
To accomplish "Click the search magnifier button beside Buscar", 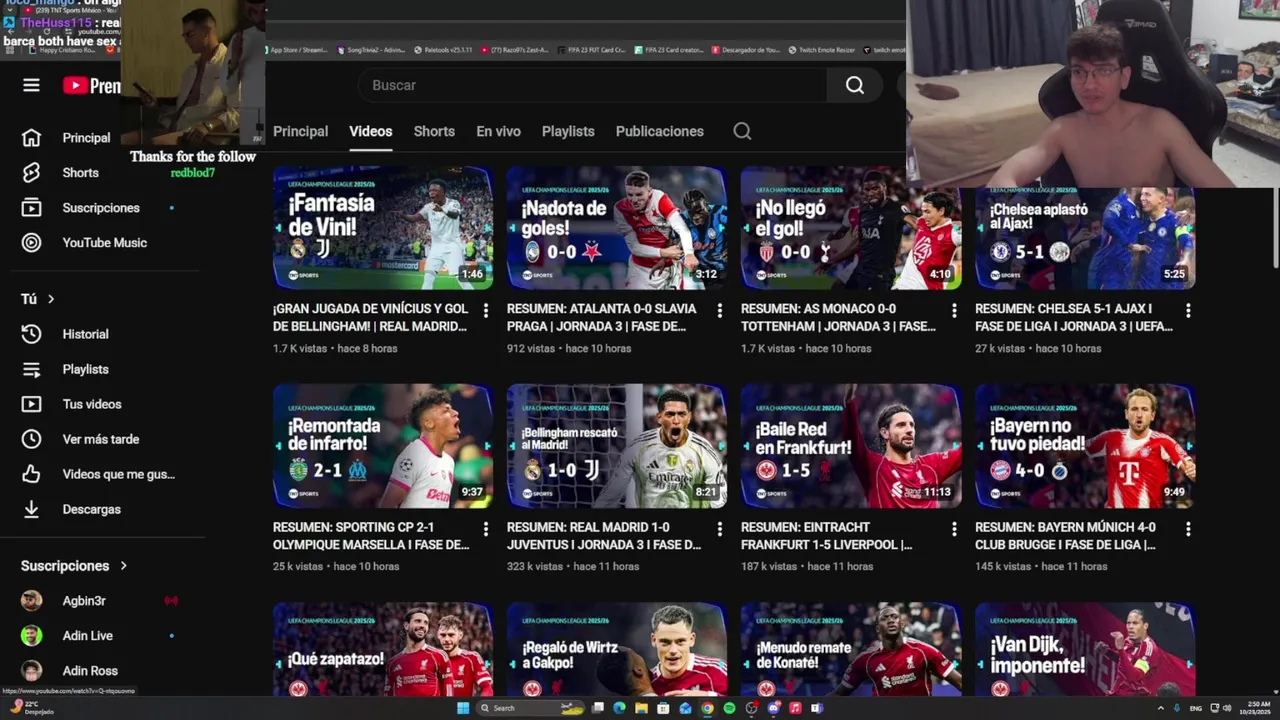I will click(854, 86).
